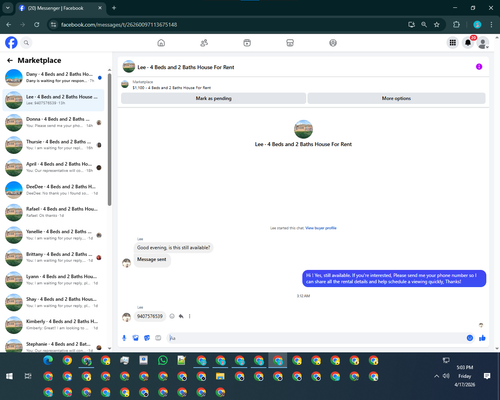Screen dimensions: 500x400
Task: Choose a GIF icon in composer
Action: click(x=158, y=338)
